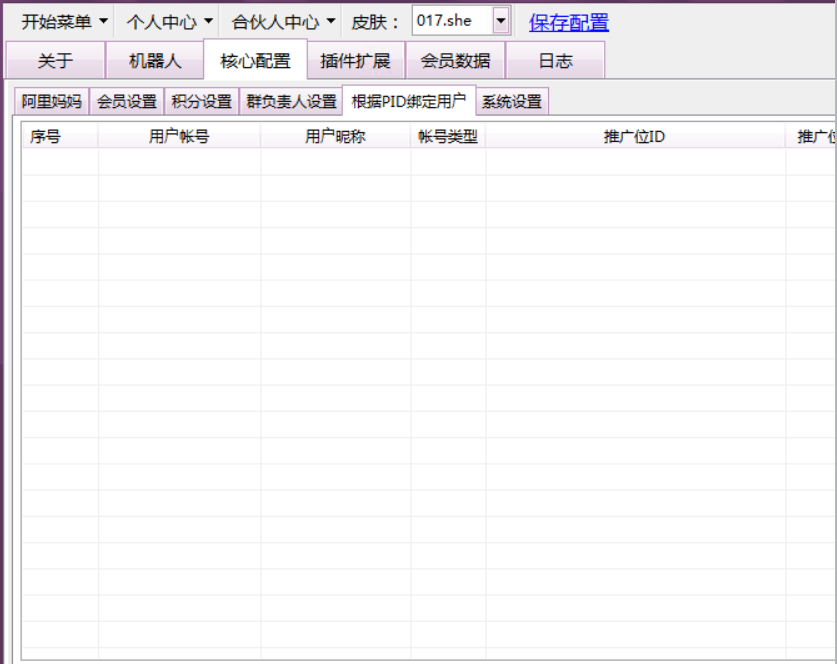Click the 017.she skin input field
837x664 pixels.
click(452, 21)
